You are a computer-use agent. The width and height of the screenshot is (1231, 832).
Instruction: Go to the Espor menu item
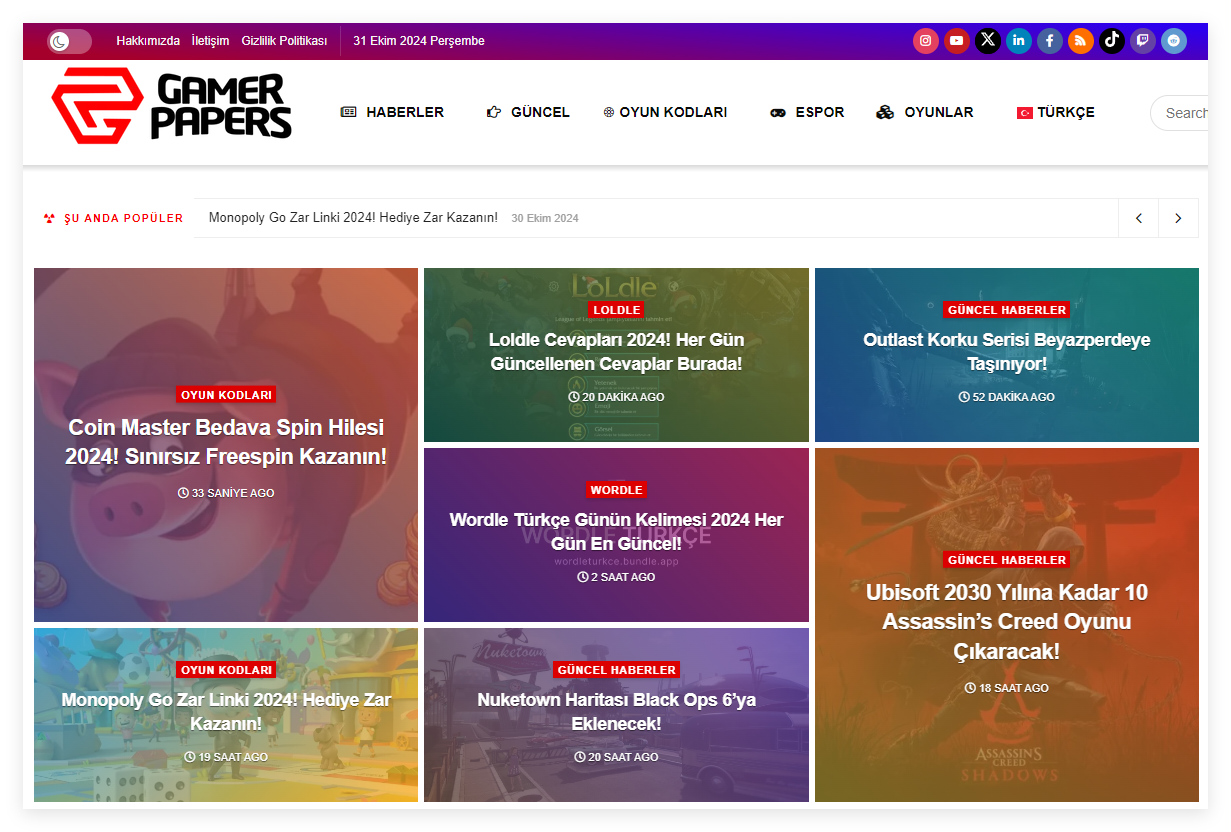807,113
